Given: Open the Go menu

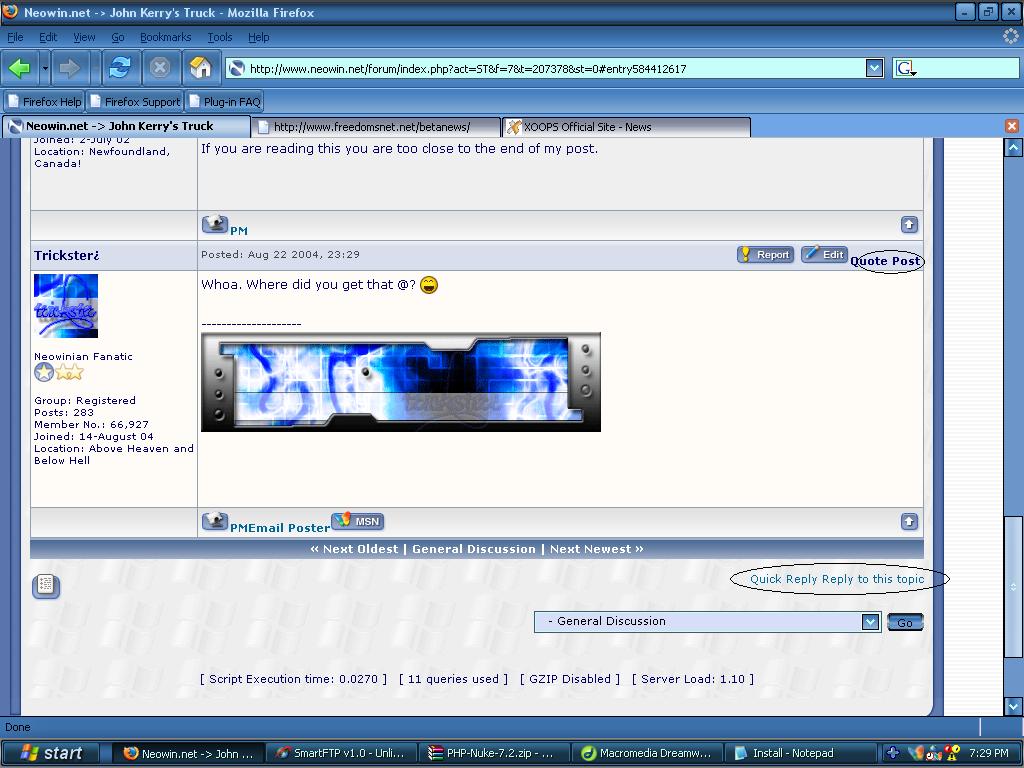Looking at the screenshot, I should 118,37.
